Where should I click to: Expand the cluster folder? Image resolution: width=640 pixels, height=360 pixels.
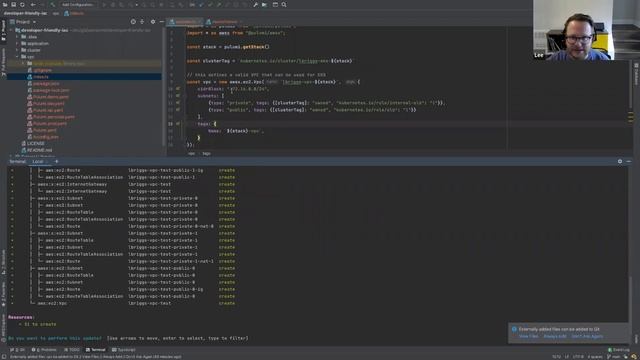(17, 50)
